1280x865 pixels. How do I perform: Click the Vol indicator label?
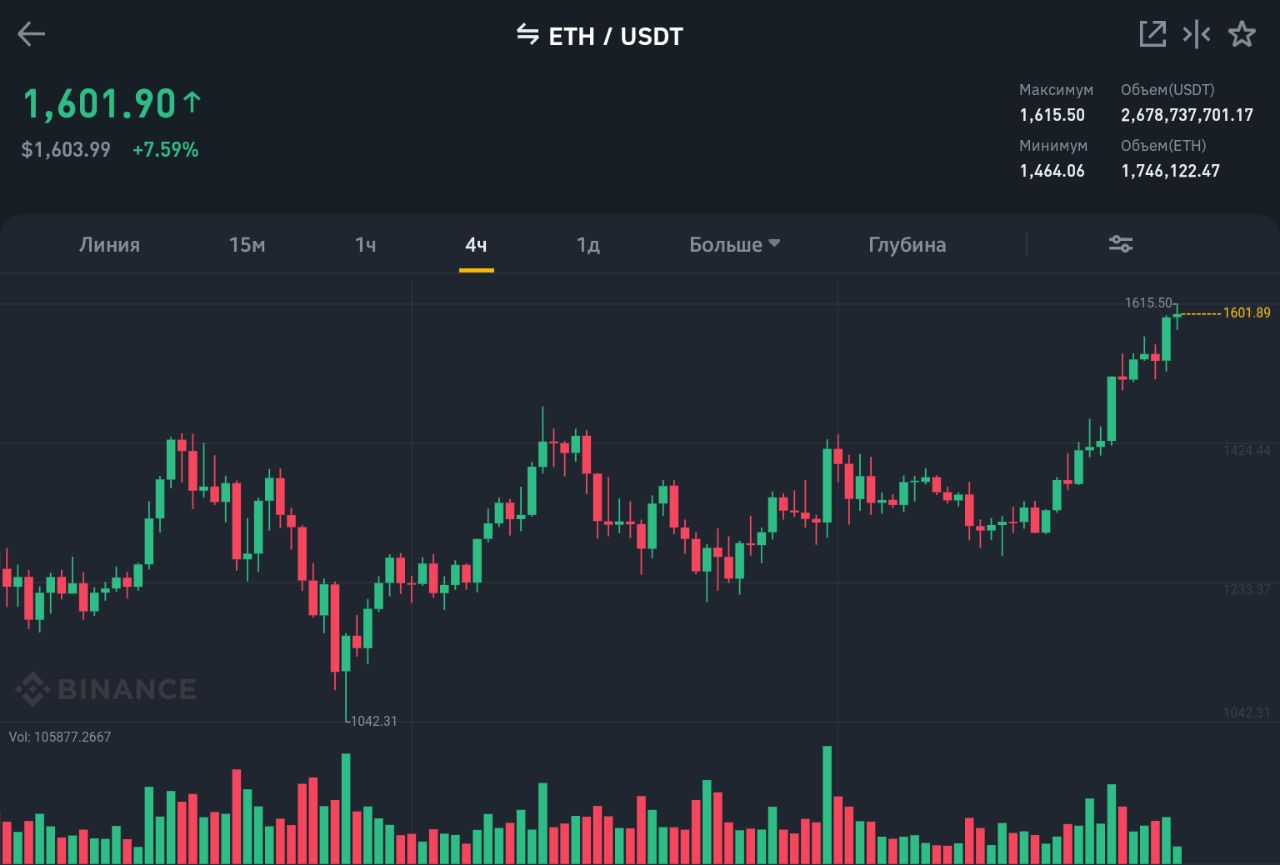point(60,737)
